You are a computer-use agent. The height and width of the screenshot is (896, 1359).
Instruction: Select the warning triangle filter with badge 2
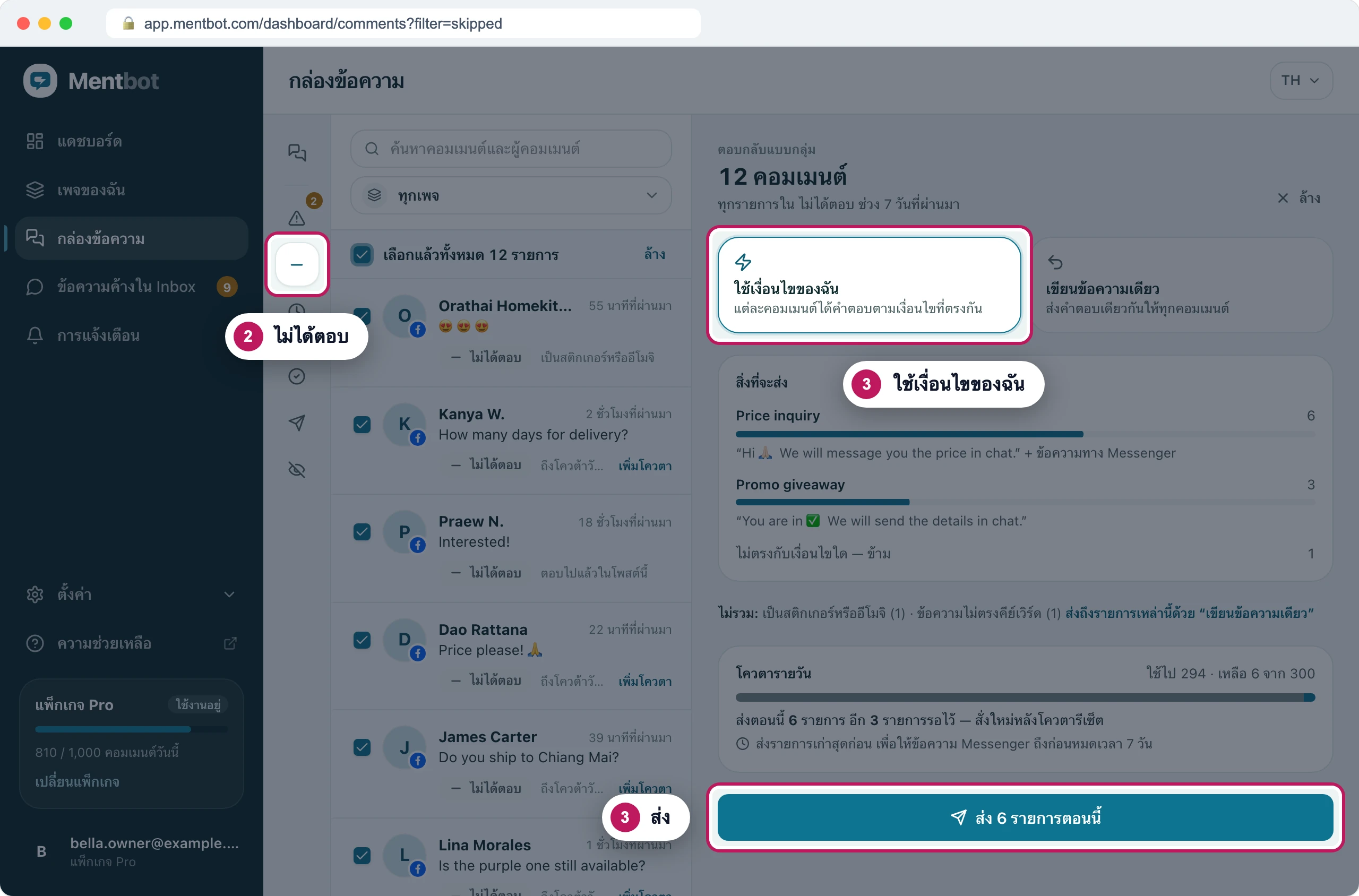(297, 218)
